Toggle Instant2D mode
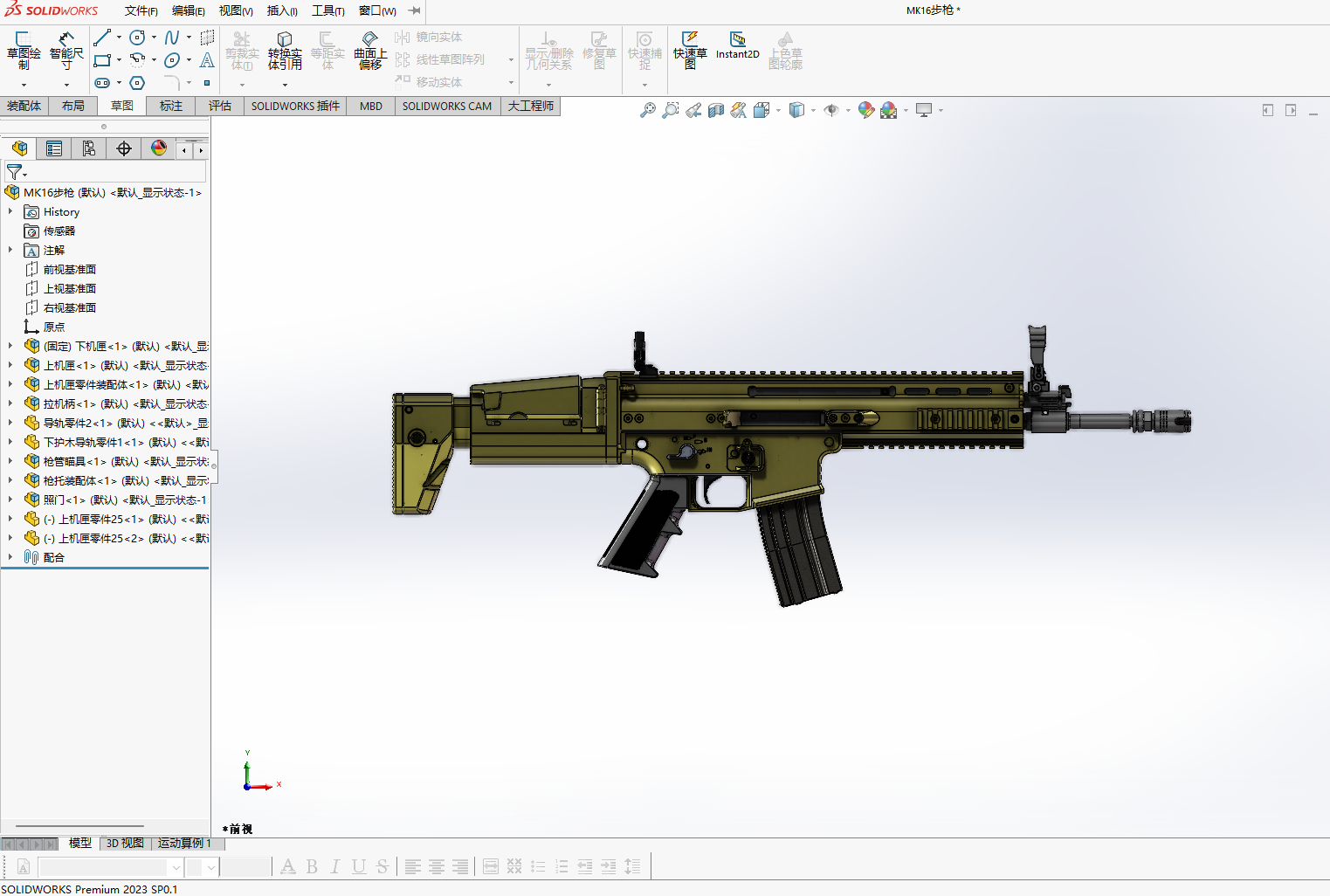Screen dimensions: 1330x896 738,45
